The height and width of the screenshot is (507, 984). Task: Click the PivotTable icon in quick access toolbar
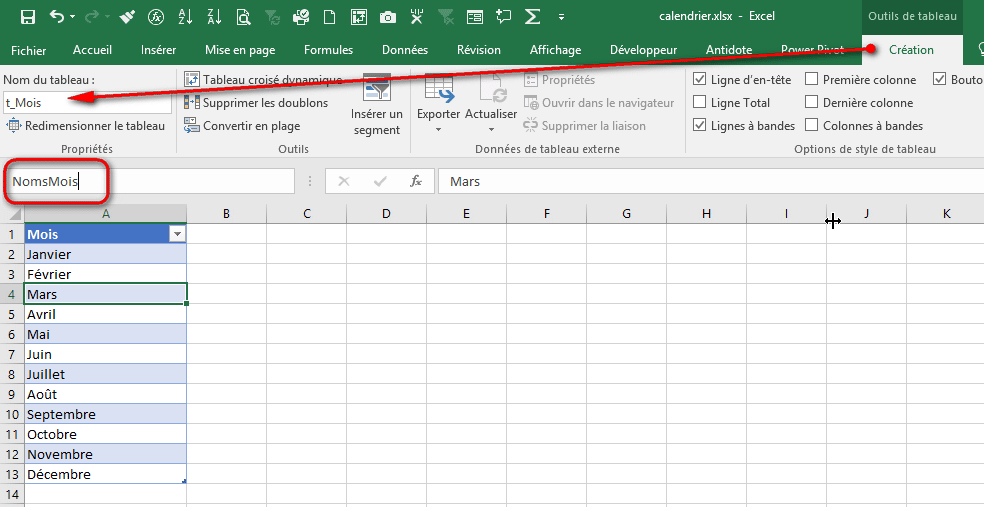tap(359, 17)
